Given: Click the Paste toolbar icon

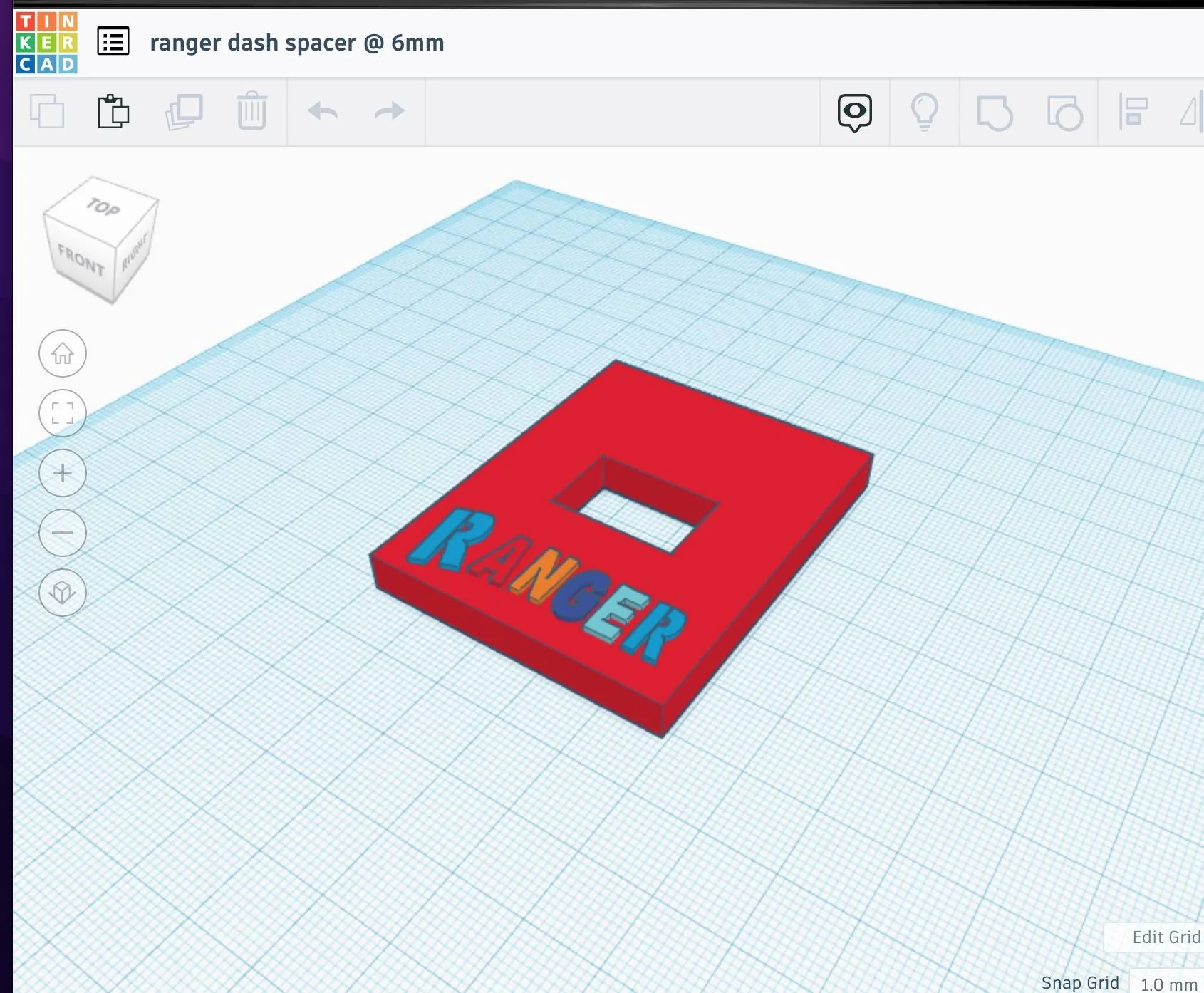Looking at the screenshot, I should [x=113, y=111].
